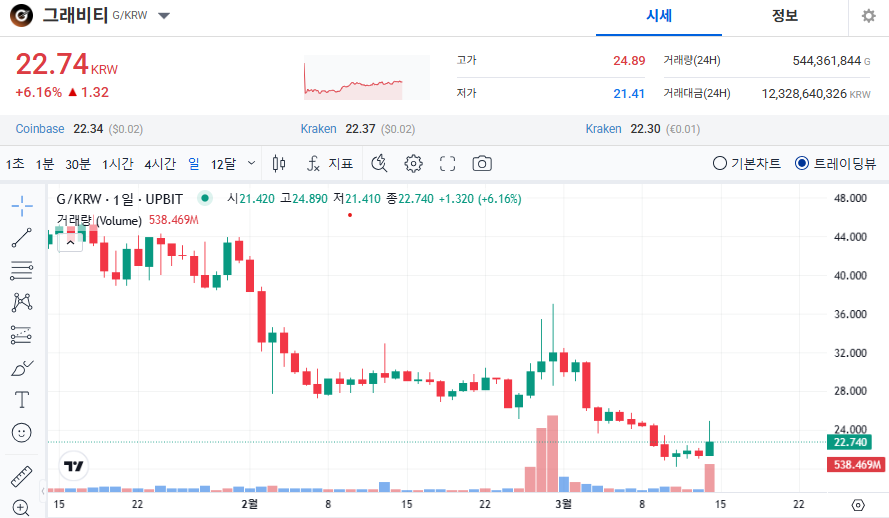Select the long position forecasting tool
This screenshot has height=518, width=889.
(x=22, y=335)
